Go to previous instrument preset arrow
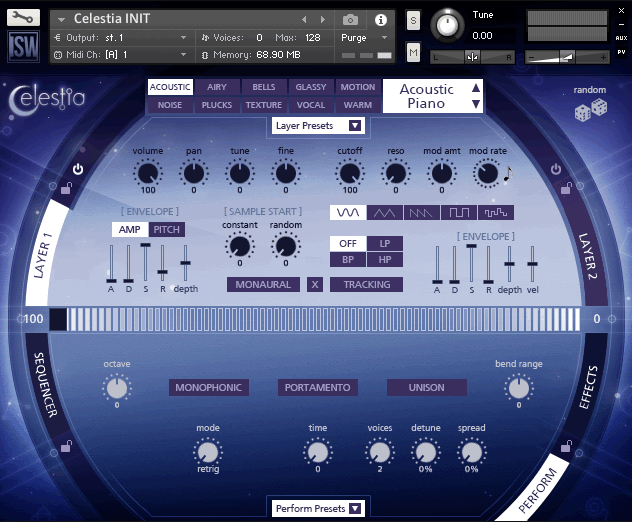Viewport: 632px width, 522px height. click(304, 19)
